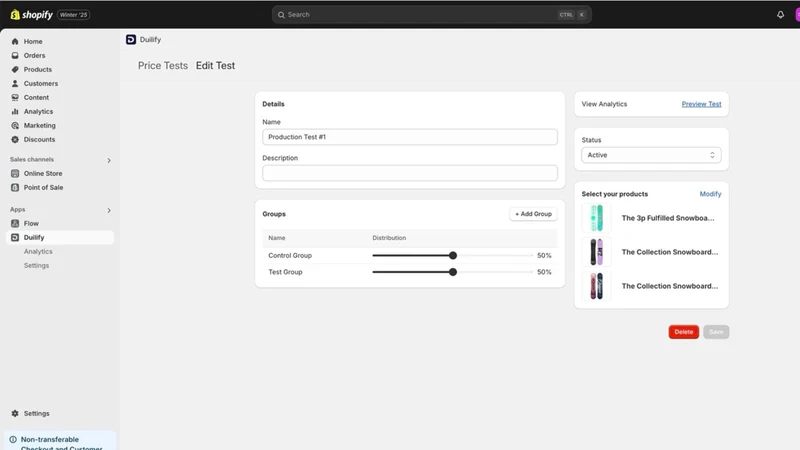Click the Duilify logo in page header
Viewport: 800px width, 450px height.
(131, 39)
